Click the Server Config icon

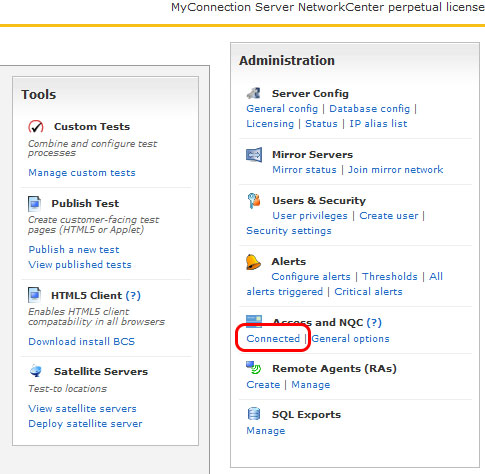[x=254, y=93]
